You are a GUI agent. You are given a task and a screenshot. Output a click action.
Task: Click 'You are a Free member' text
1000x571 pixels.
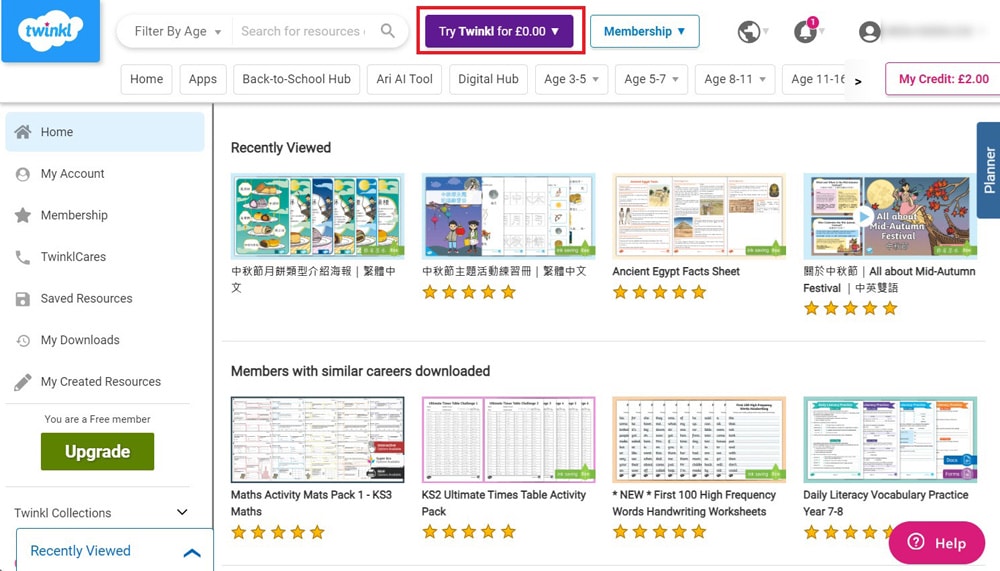[x=98, y=419]
